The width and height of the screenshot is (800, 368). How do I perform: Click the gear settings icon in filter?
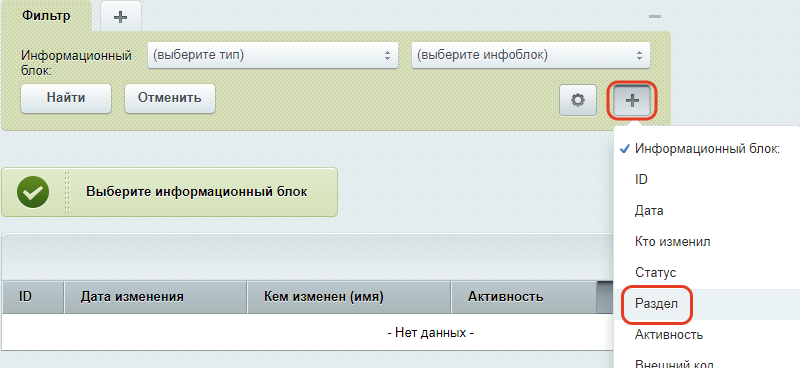[x=578, y=100]
